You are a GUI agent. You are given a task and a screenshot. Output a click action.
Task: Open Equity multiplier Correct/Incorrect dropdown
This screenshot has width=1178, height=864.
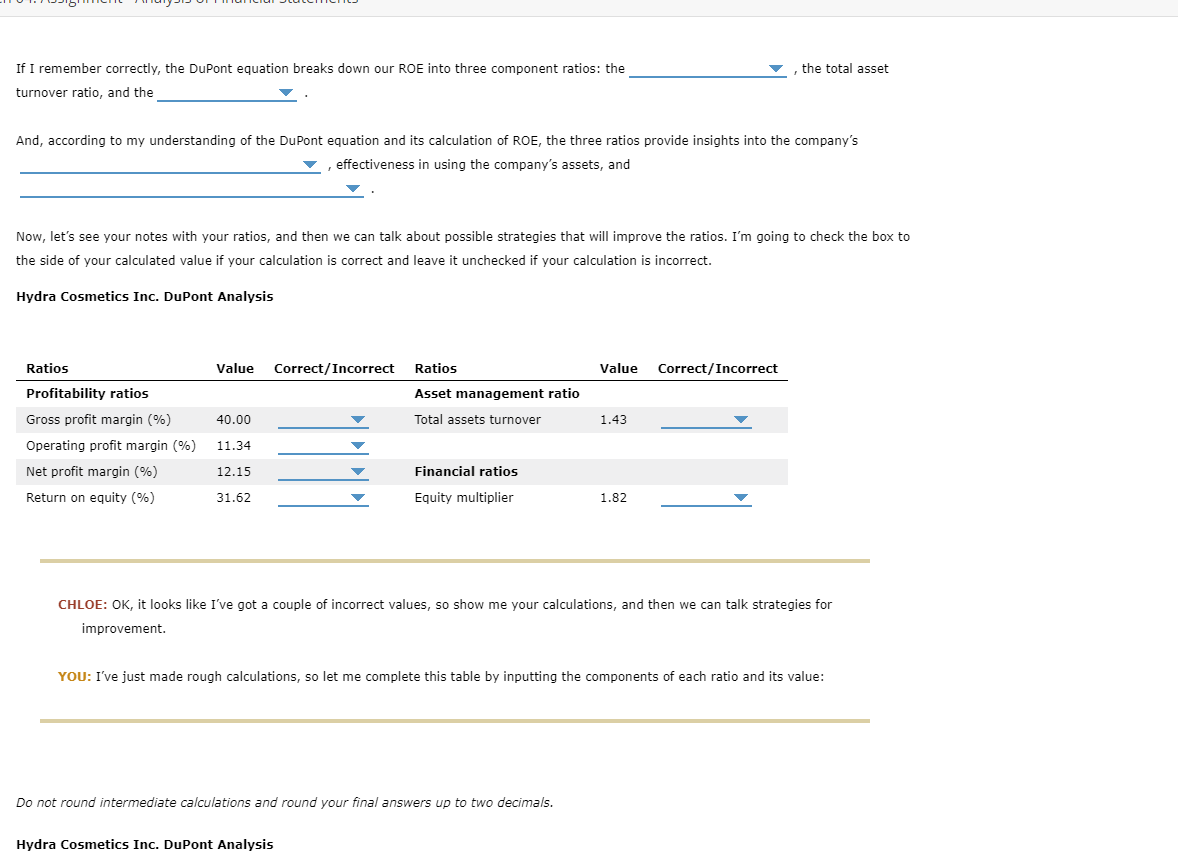[706, 498]
